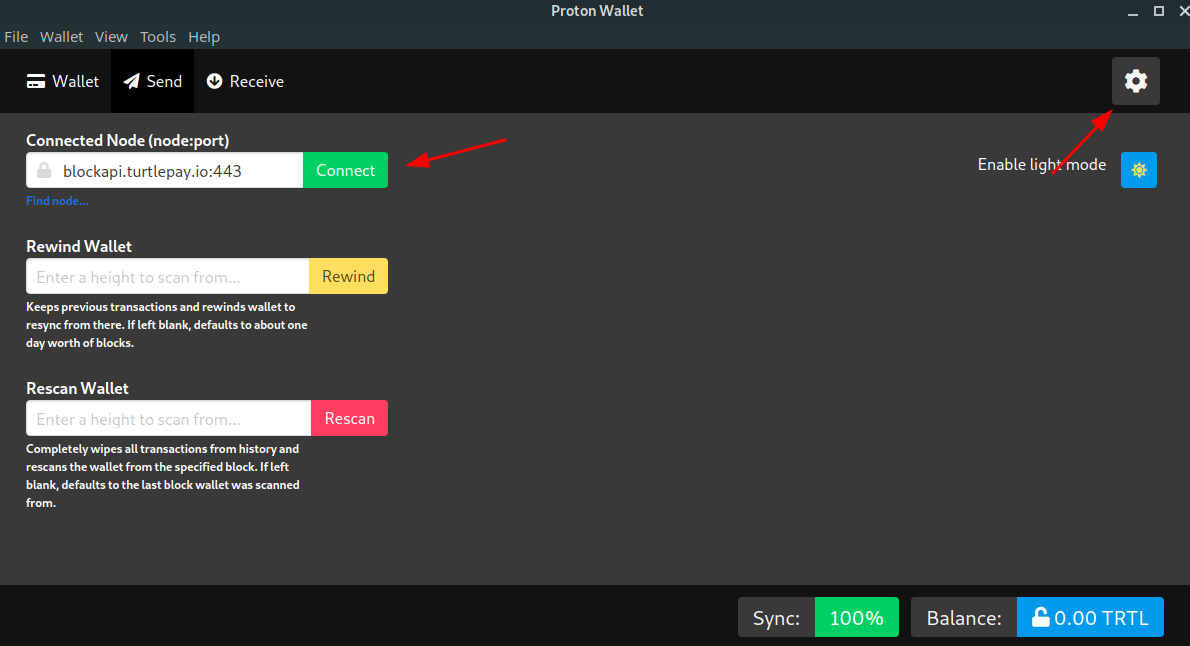Click the red Rescan button
Viewport: 1190px width, 646px height.
349,418
